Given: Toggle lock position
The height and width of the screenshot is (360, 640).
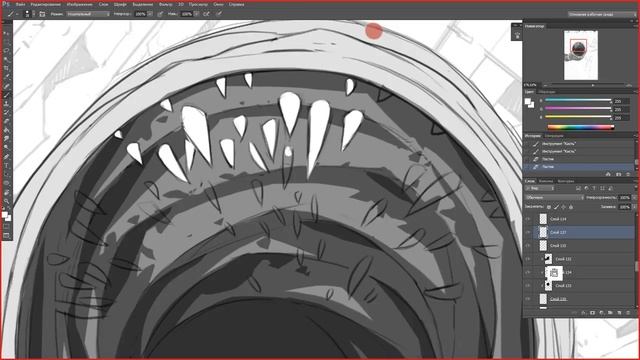Looking at the screenshot, I should (563, 207).
